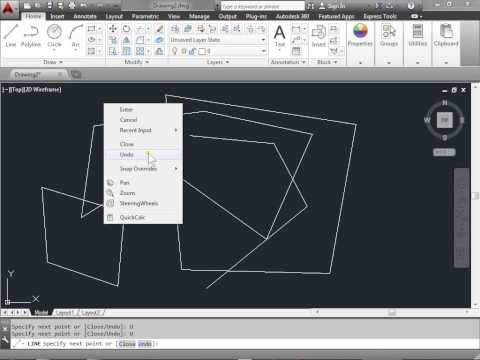Choose the Scale tool
Image resolution: width=480 pixels, height=360 pixels.
pyautogui.click(x=126, y=51)
